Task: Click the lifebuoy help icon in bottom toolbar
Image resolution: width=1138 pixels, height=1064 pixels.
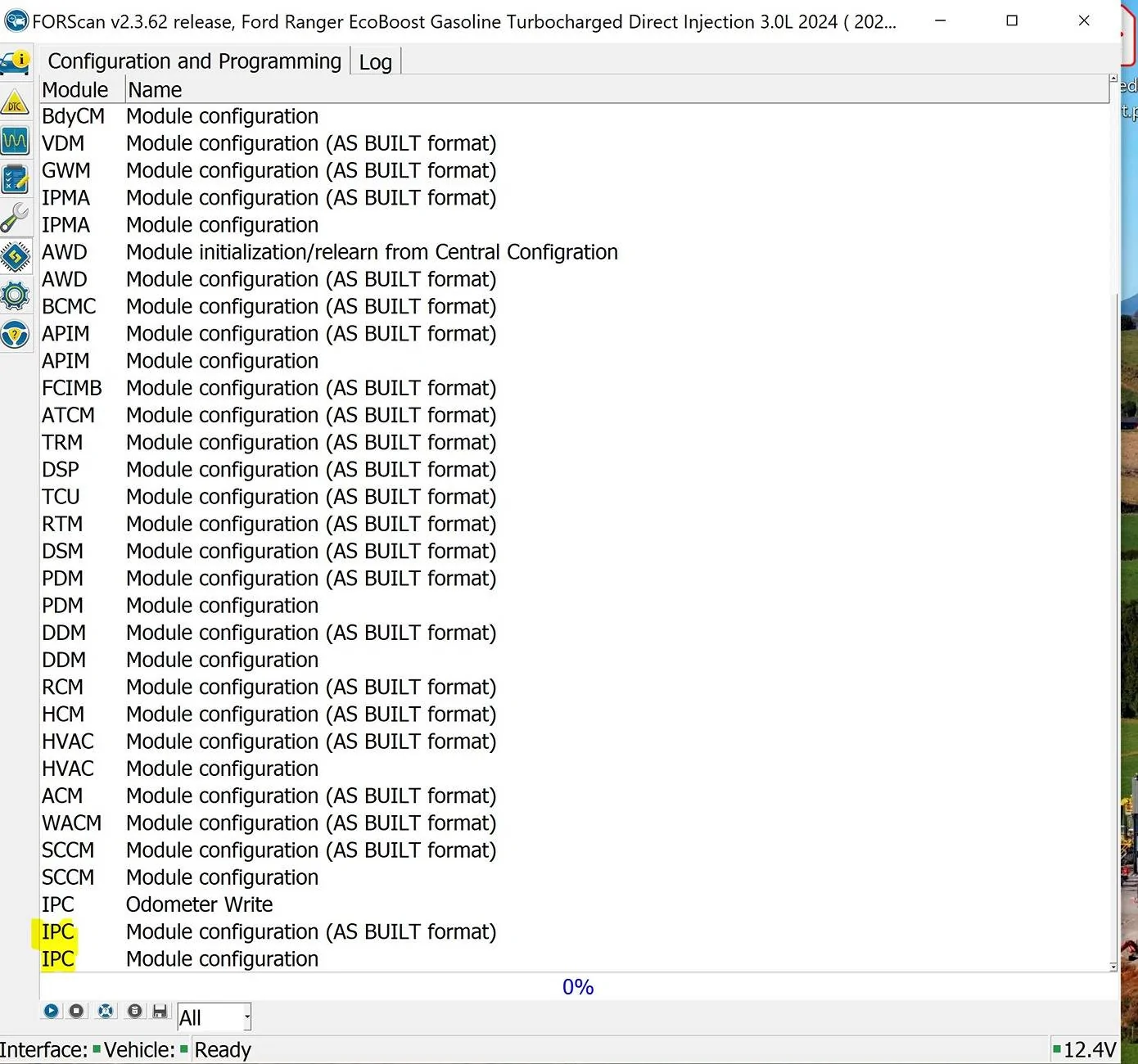Action: [x=106, y=1011]
